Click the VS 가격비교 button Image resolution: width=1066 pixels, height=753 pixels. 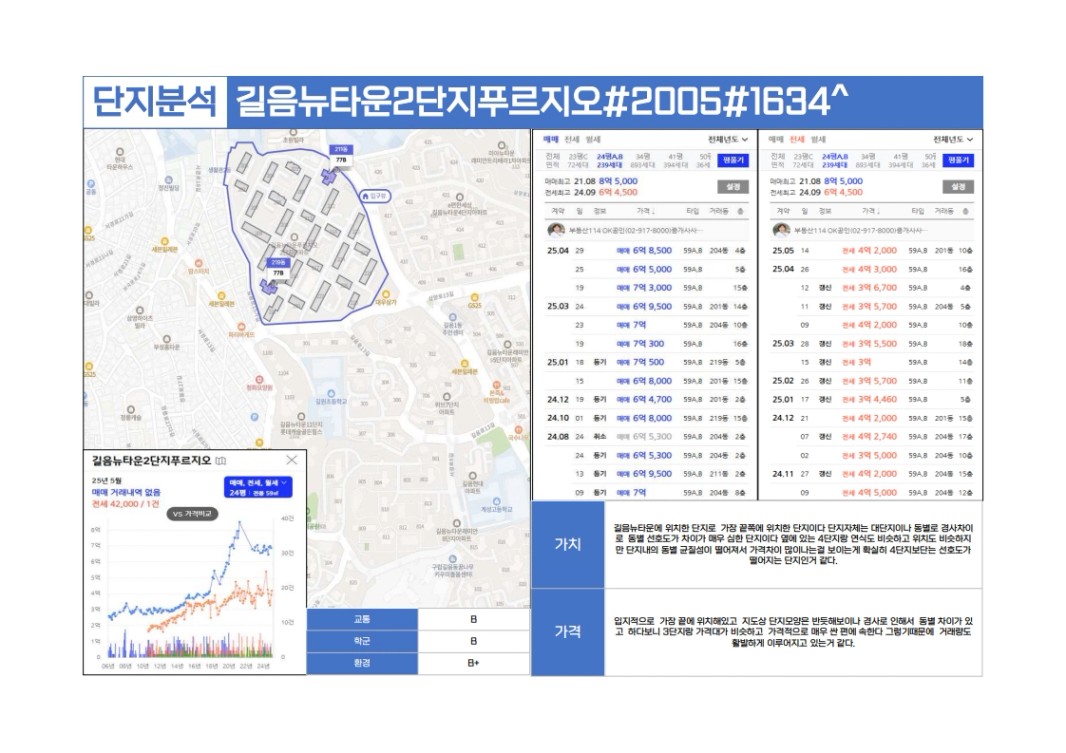point(192,514)
